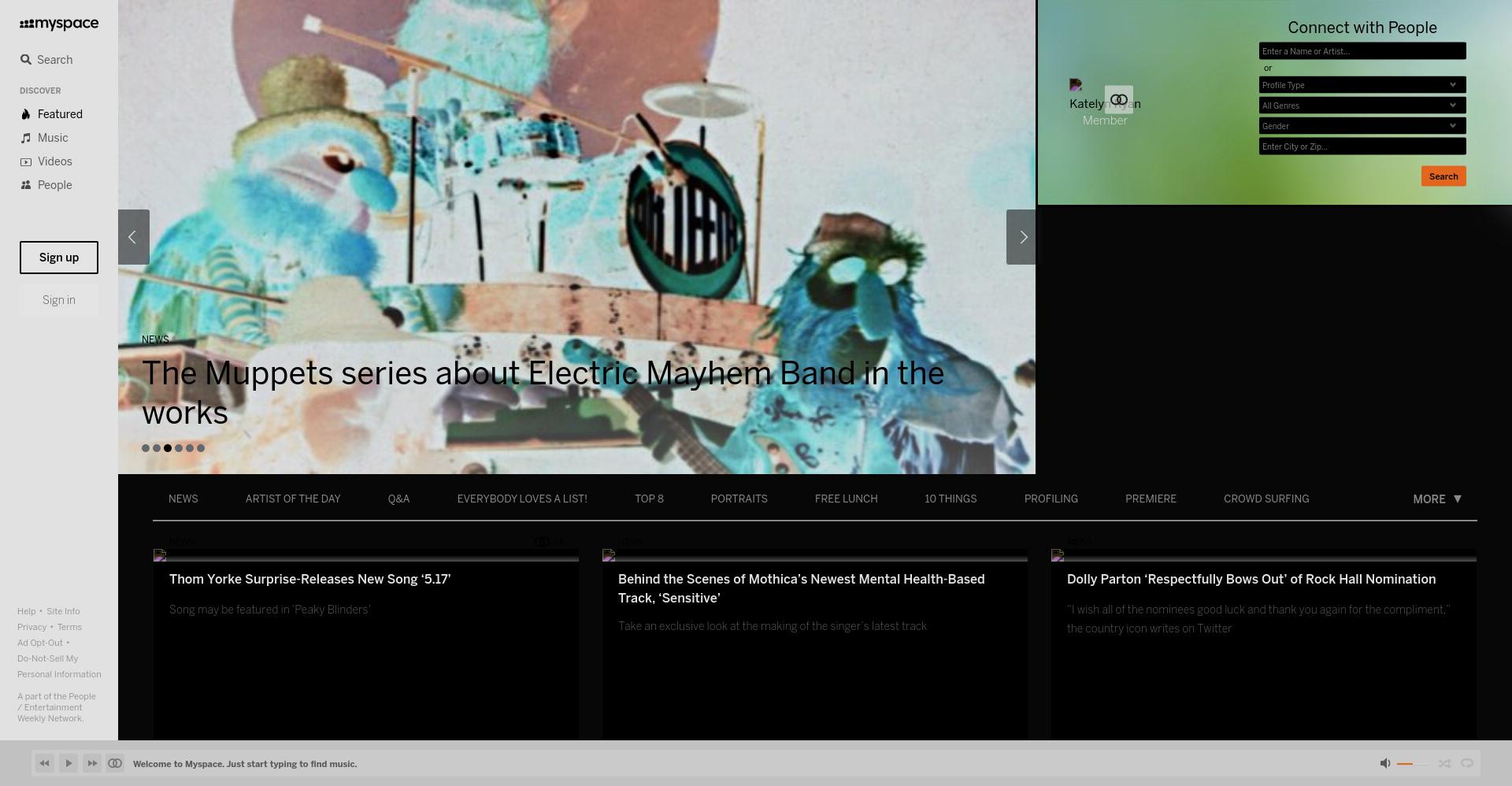Image resolution: width=1512 pixels, height=786 pixels.
Task: Adjust the player volume slider
Action: coord(1412,764)
